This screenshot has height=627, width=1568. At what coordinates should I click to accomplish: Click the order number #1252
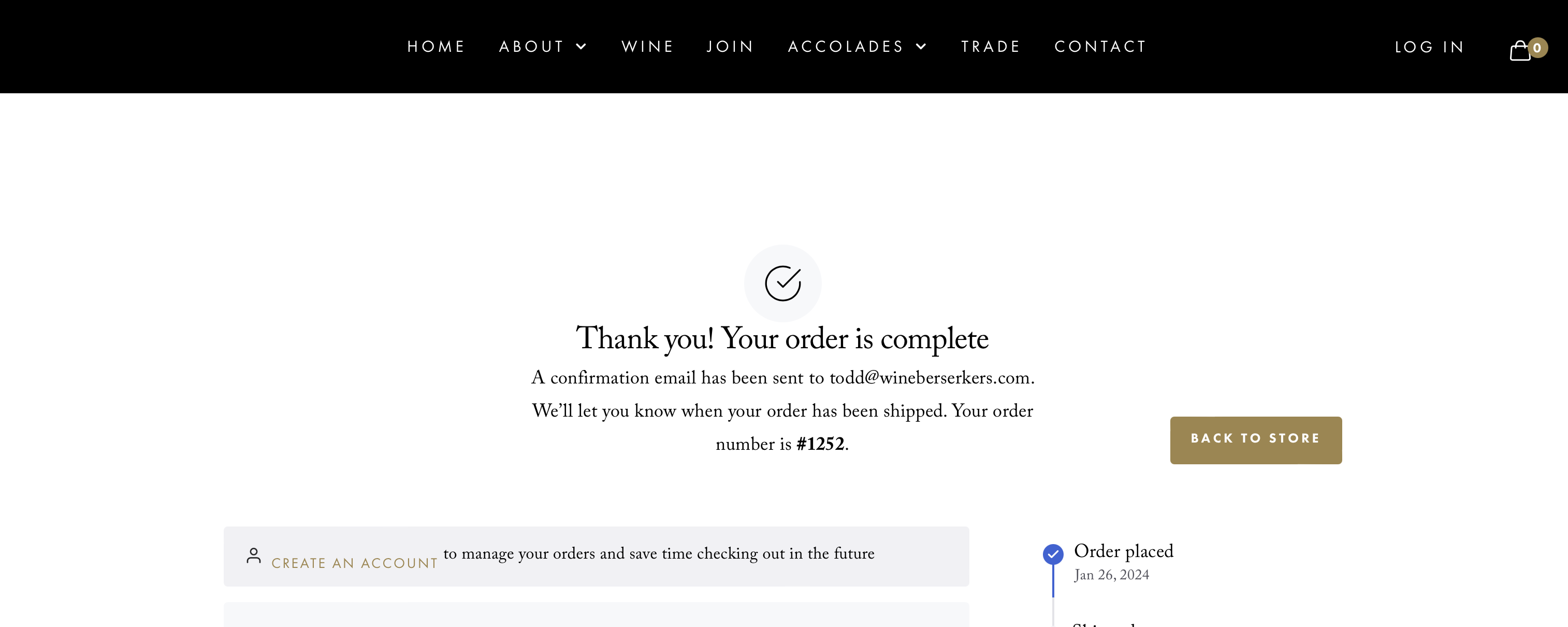pyautogui.click(x=821, y=444)
